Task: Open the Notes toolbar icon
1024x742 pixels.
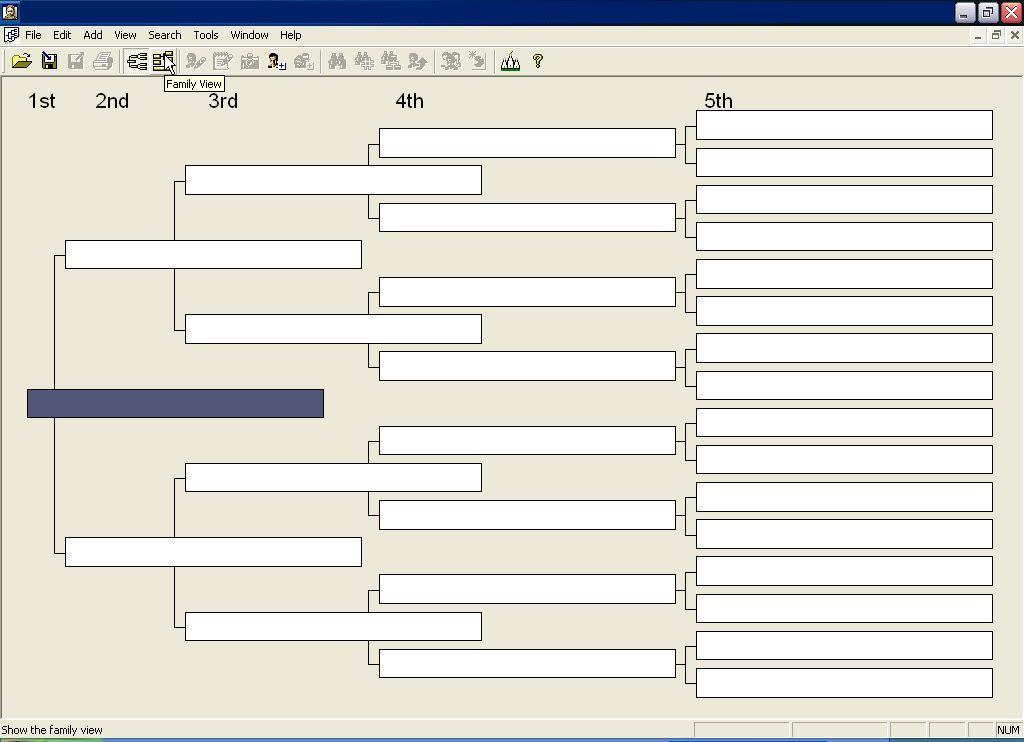Action: (x=221, y=61)
